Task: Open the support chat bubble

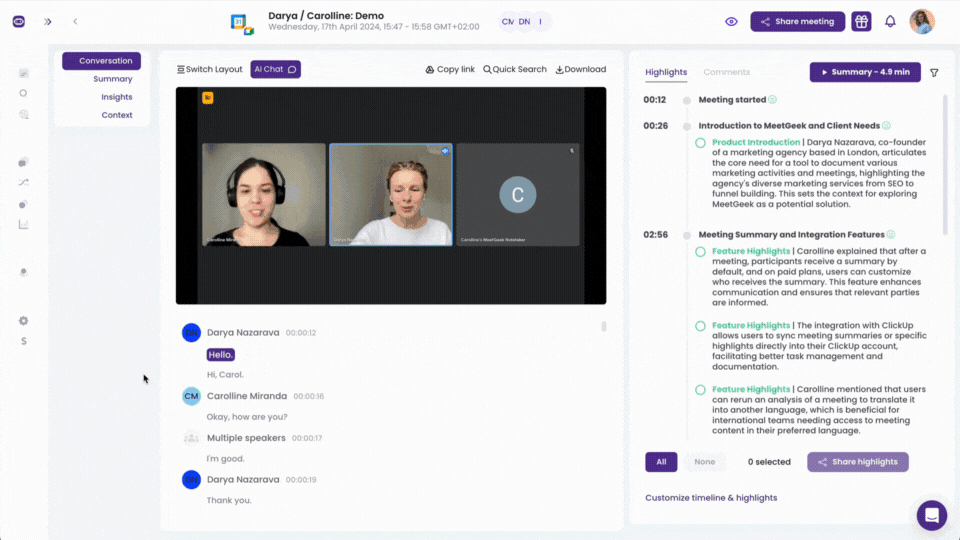Action: pos(932,516)
